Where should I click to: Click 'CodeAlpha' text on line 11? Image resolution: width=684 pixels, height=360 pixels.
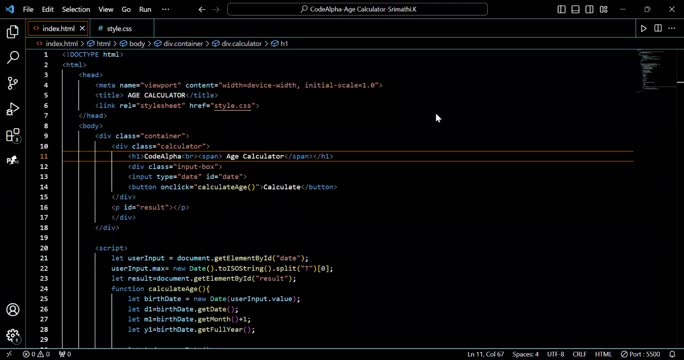[x=163, y=156]
